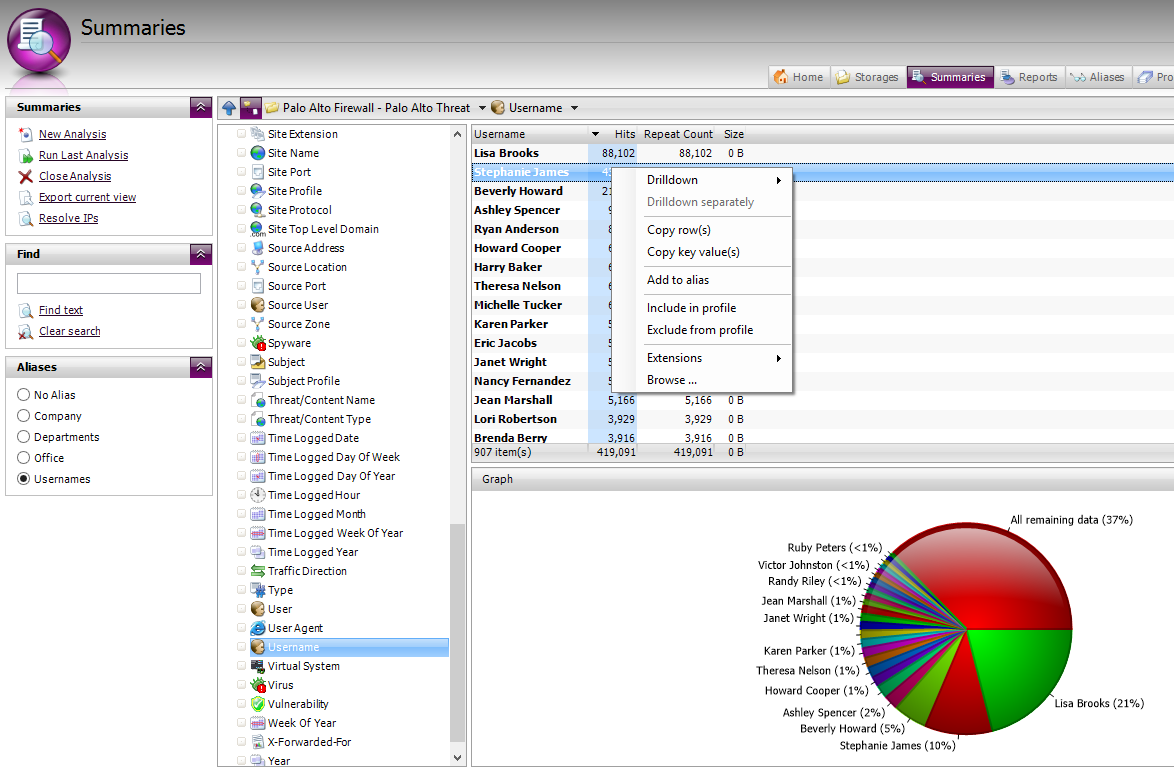
Task: Click the Find text input field
Action: tap(109, 283)
